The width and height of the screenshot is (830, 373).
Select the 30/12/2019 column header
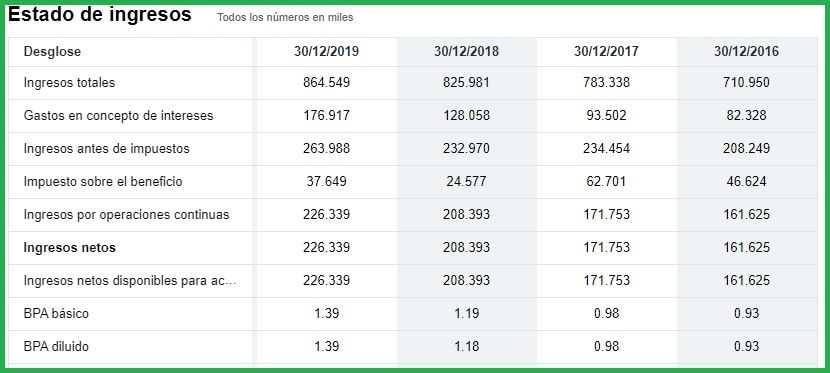click(x=327, y=52)
